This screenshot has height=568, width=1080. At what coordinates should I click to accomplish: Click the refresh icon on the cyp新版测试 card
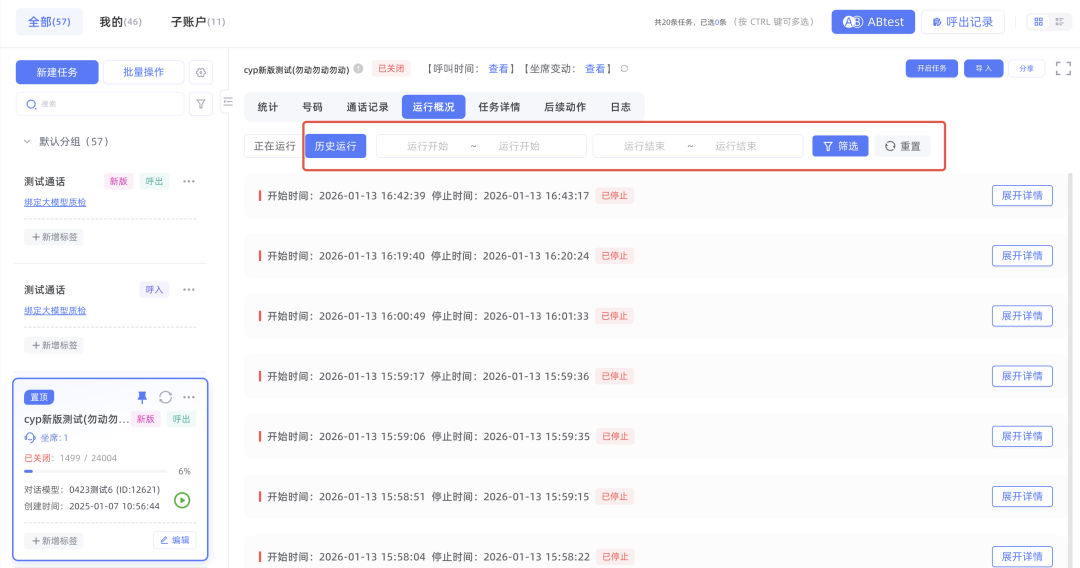click(166, 397)
